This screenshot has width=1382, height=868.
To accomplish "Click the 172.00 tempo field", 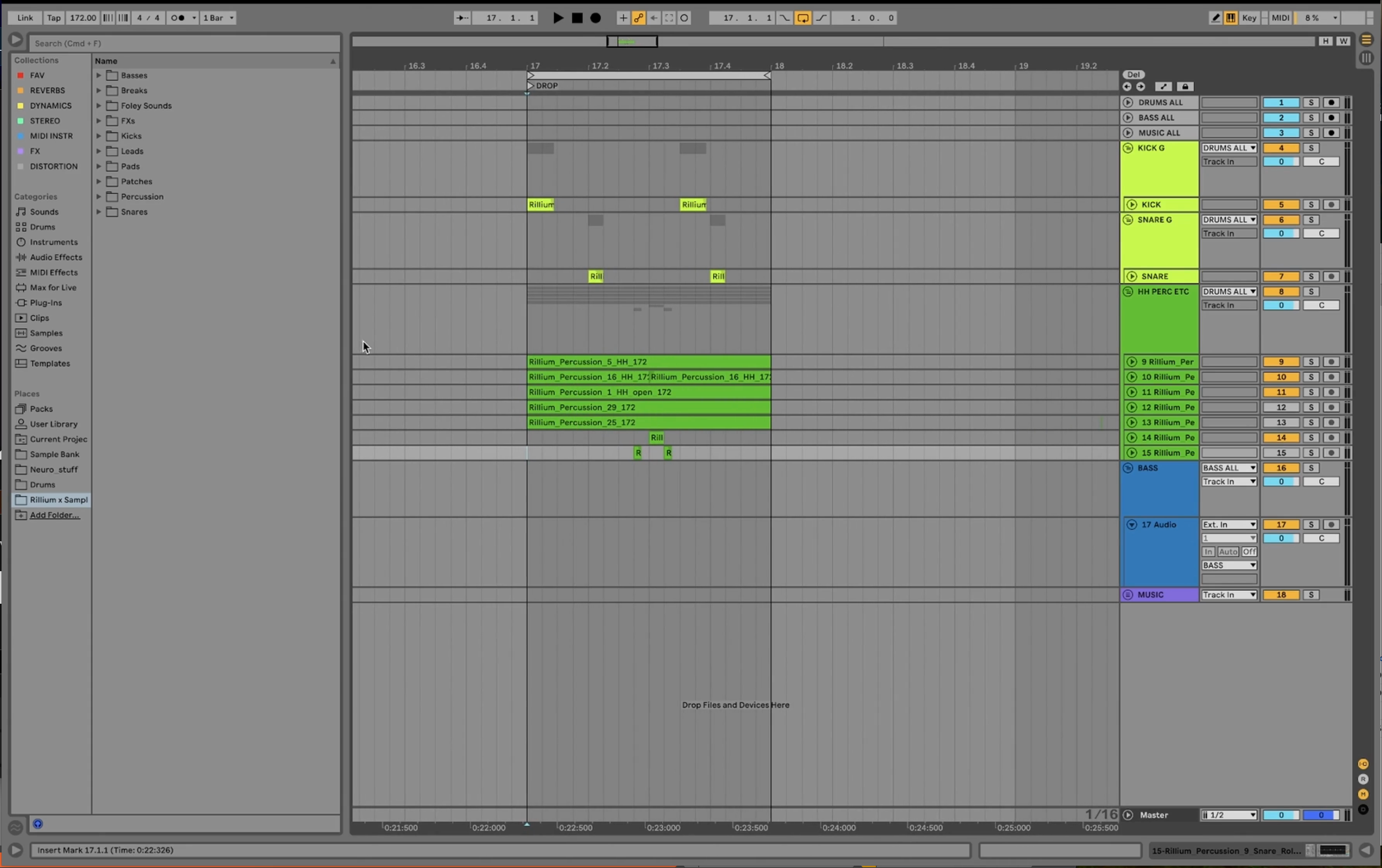I will point(83,18).
